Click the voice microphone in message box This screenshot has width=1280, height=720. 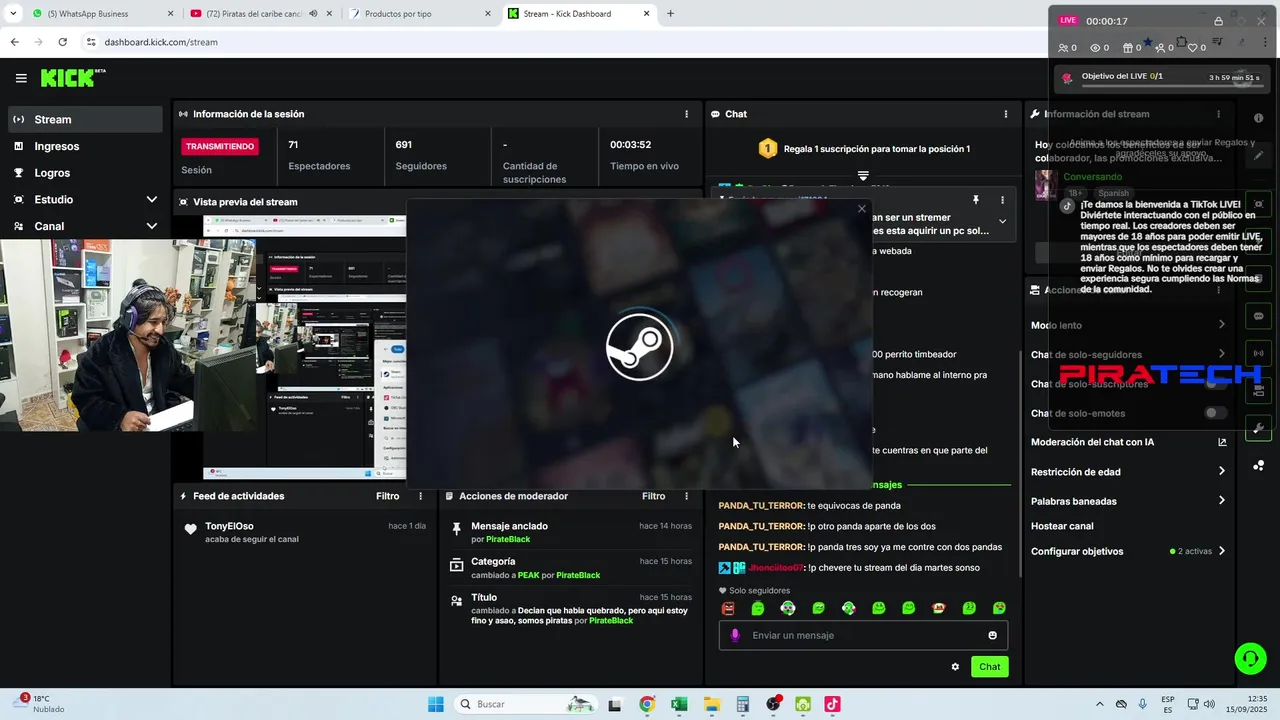pyautogui.click(x=735, y=635)
